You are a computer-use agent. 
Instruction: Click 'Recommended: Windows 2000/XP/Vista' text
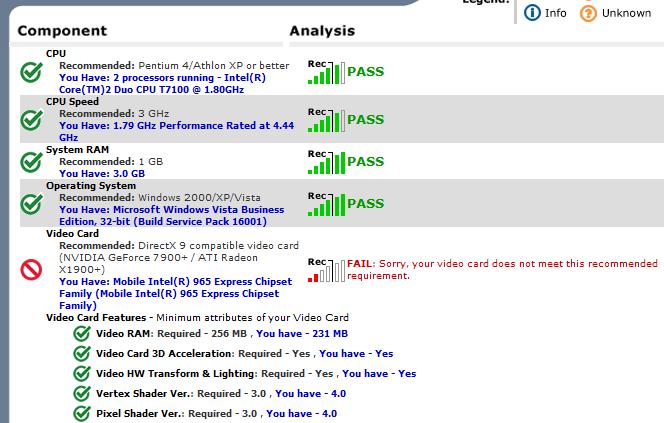(160, 198)
